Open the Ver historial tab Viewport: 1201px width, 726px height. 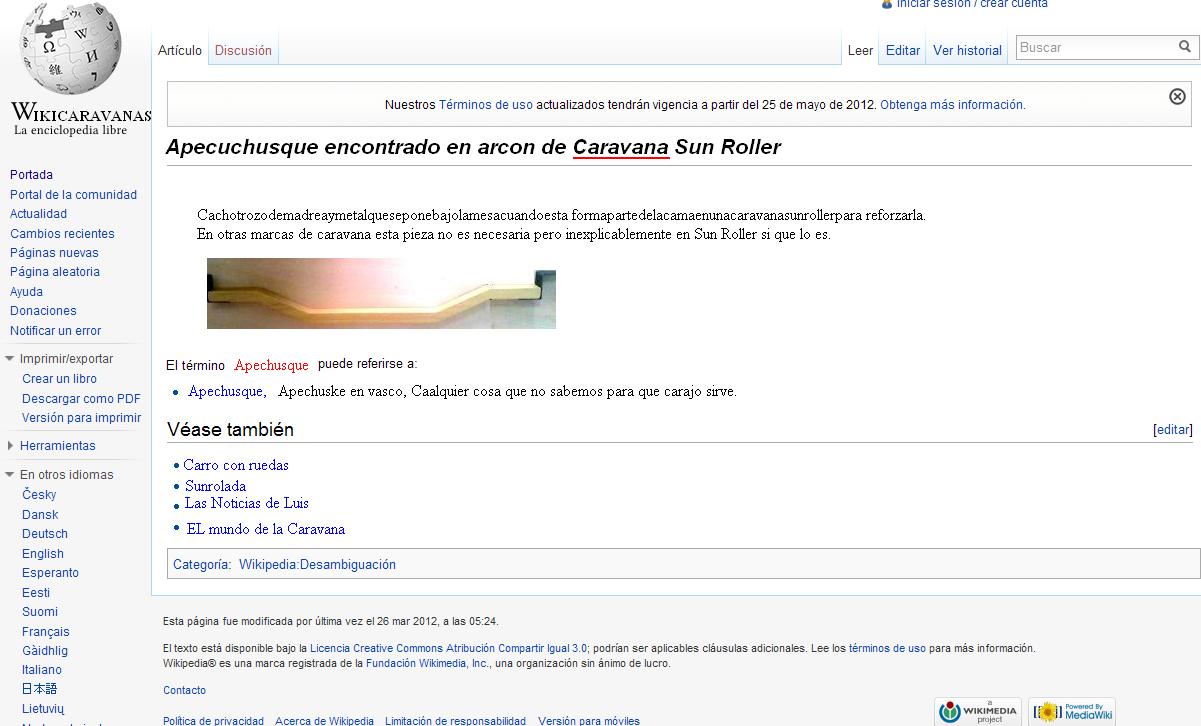tap(967, 50)
